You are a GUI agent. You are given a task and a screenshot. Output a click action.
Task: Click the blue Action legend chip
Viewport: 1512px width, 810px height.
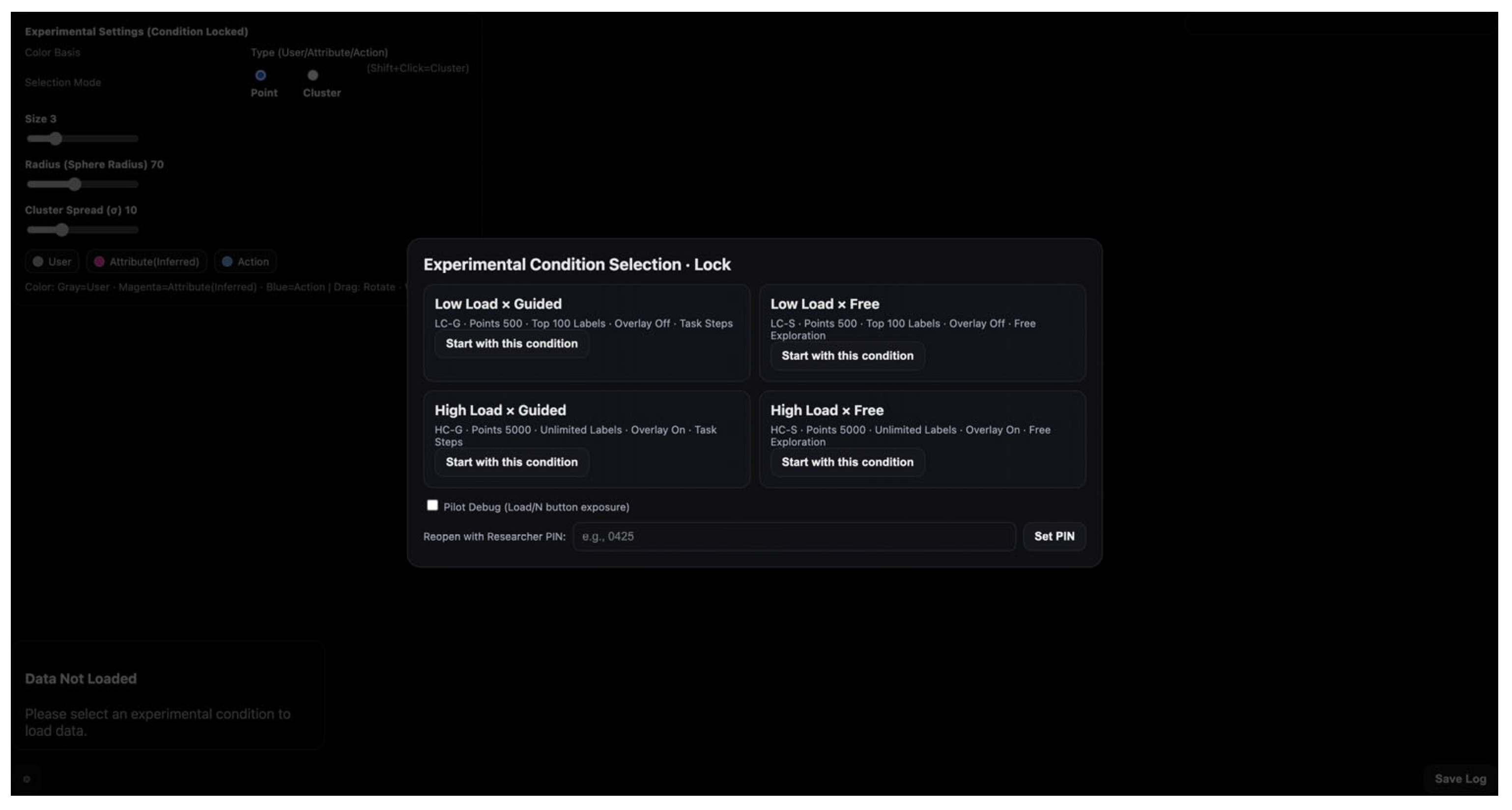[x=245, y=262]
